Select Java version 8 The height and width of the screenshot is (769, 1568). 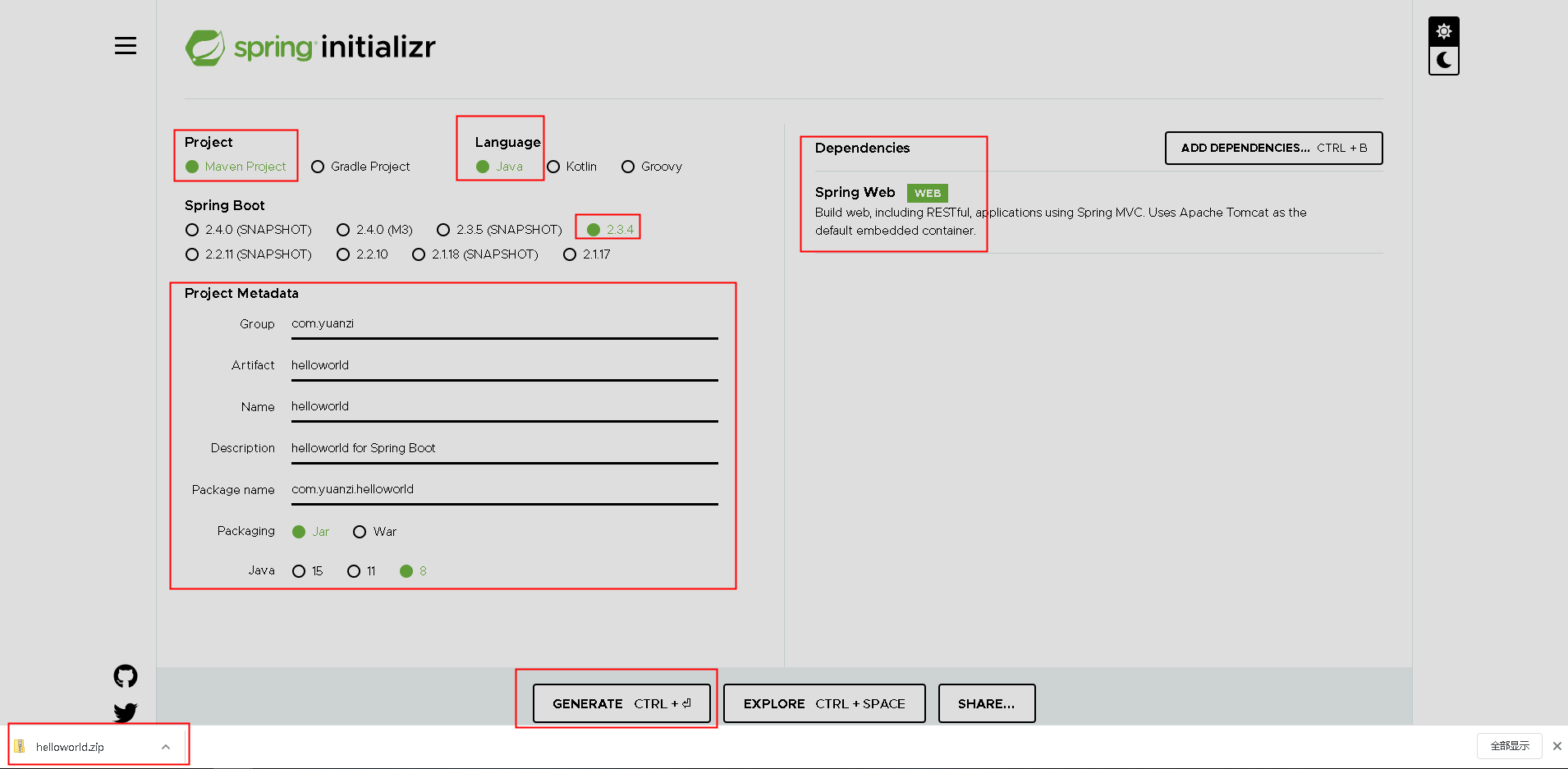click(x=414, y=571)
